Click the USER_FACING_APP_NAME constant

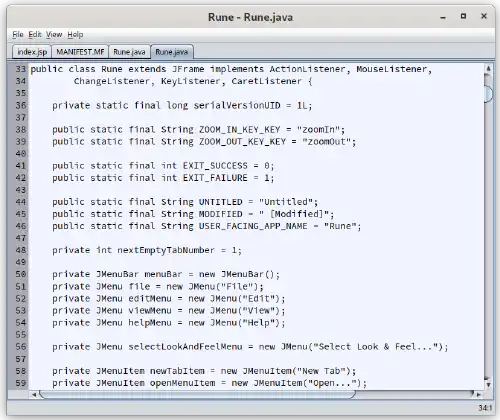coord(253,226)
